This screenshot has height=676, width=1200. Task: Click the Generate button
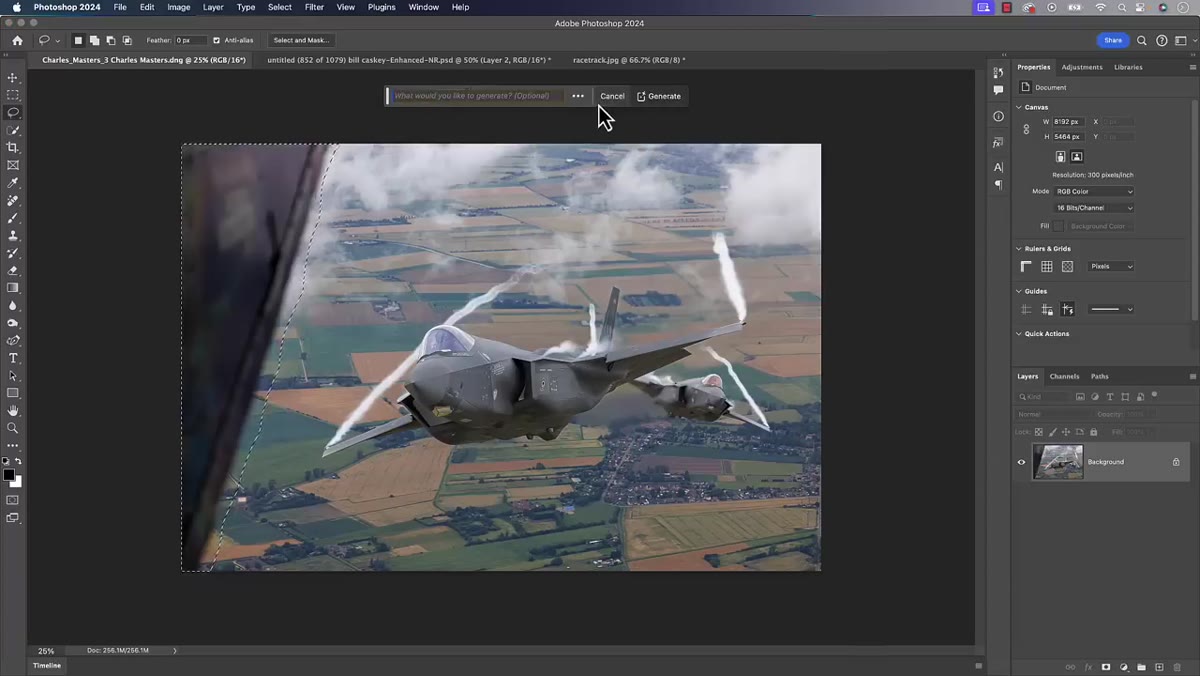[658, 96]
